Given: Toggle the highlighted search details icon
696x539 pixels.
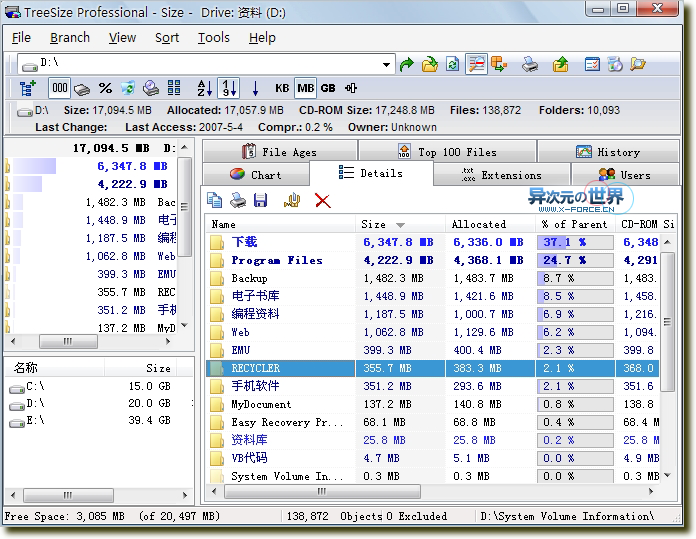Looking at the screenshot, I should pos(476,65).
